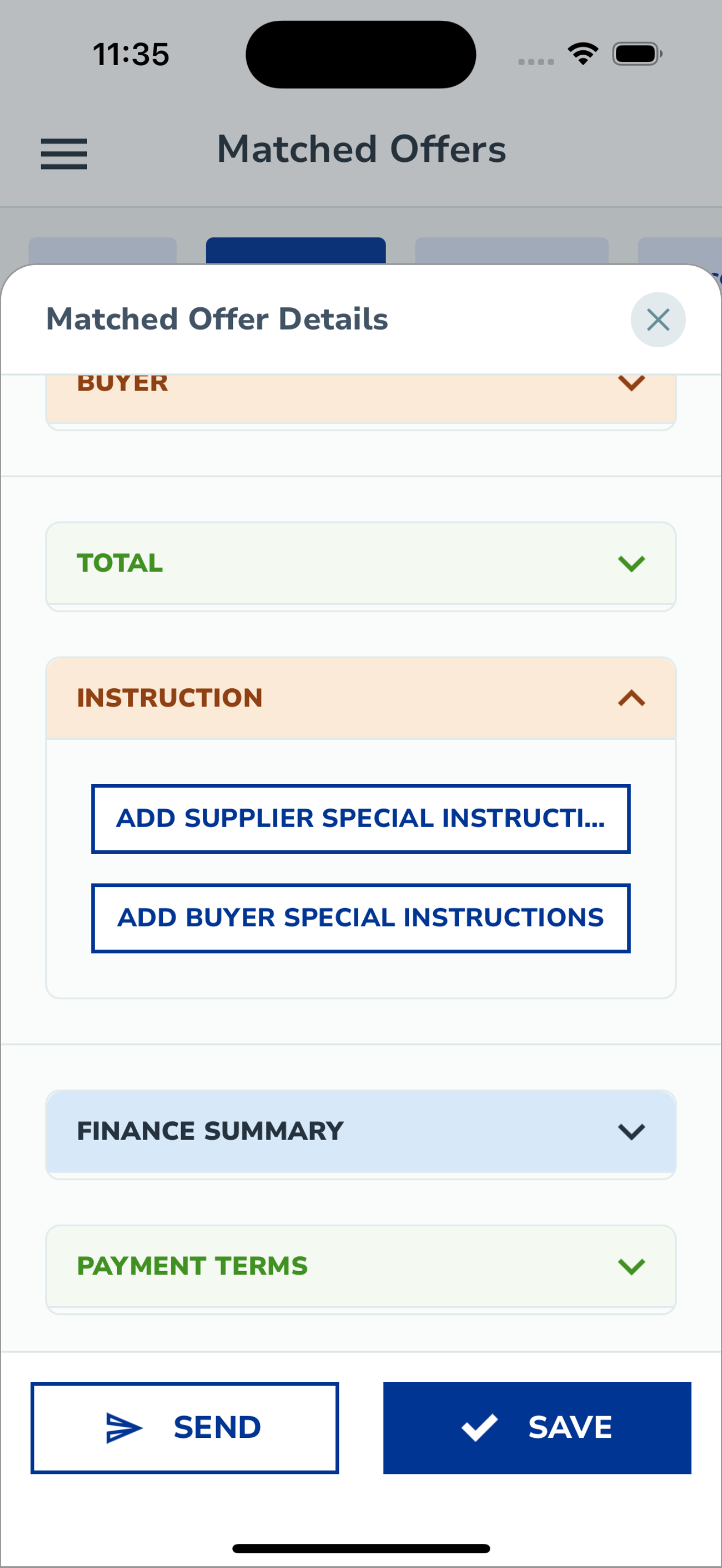Image resolution: width=722 pixels, height=1568 pixels.
Task: Close the Matched Offer Details sheet
Action: point(657,320)
